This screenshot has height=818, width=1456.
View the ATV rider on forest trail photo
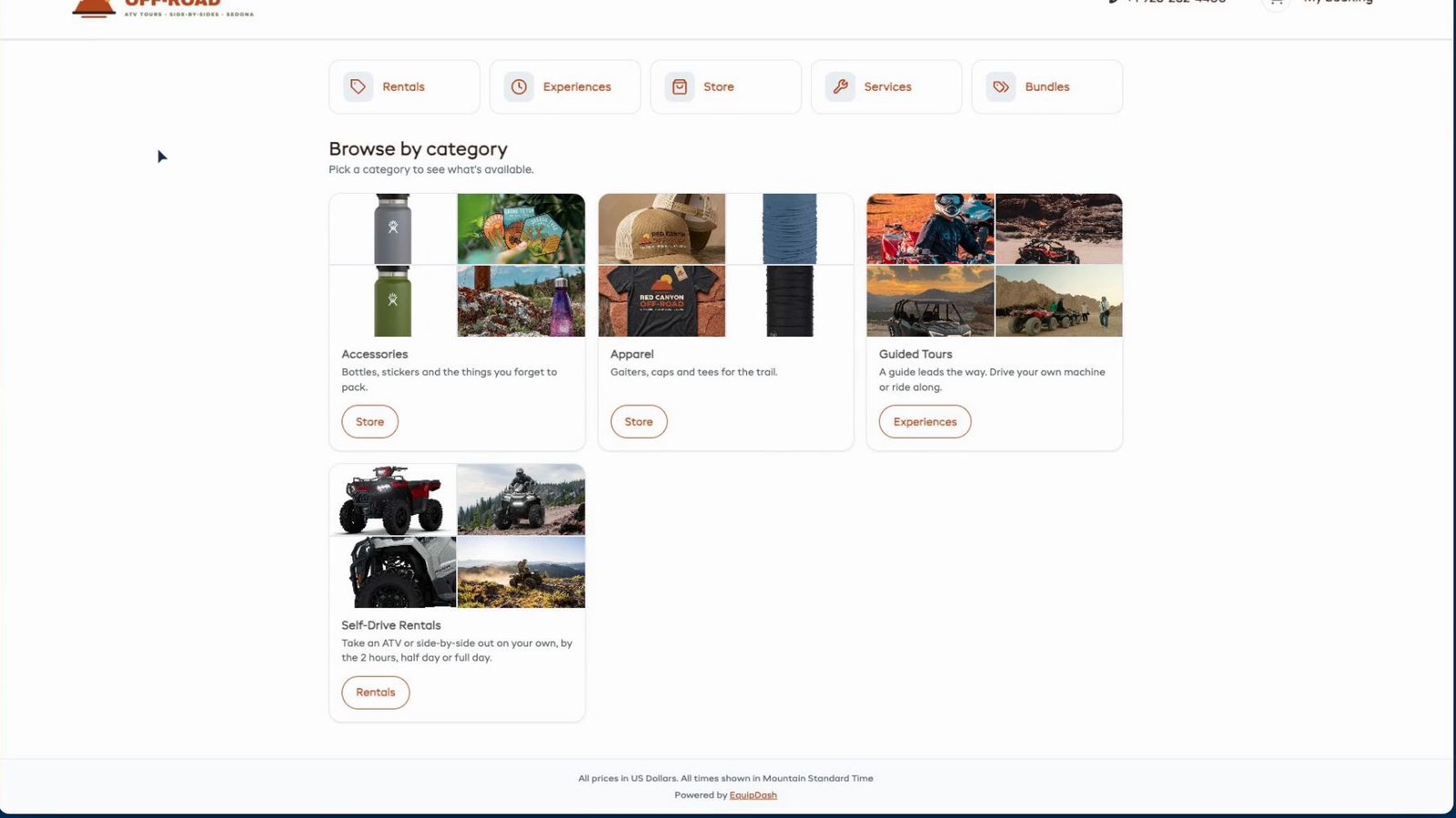(x=521, y=500)
